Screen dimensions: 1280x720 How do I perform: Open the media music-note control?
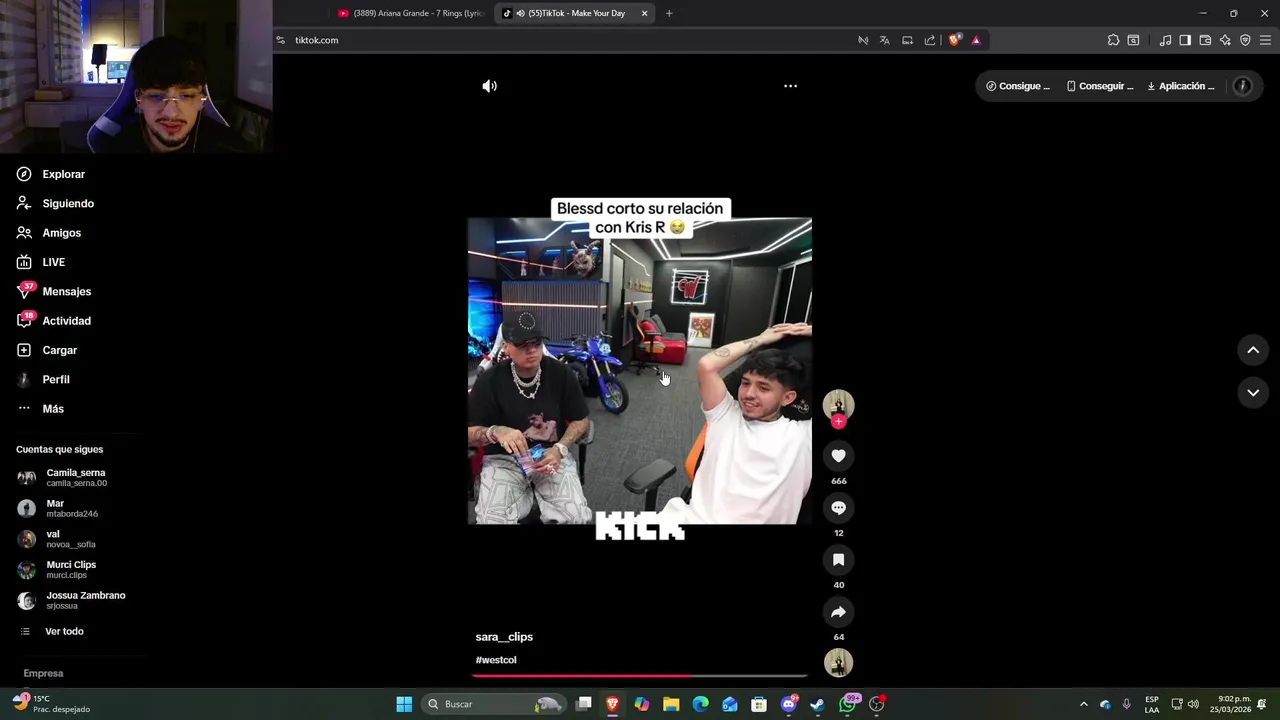[x=1165, y=40]
